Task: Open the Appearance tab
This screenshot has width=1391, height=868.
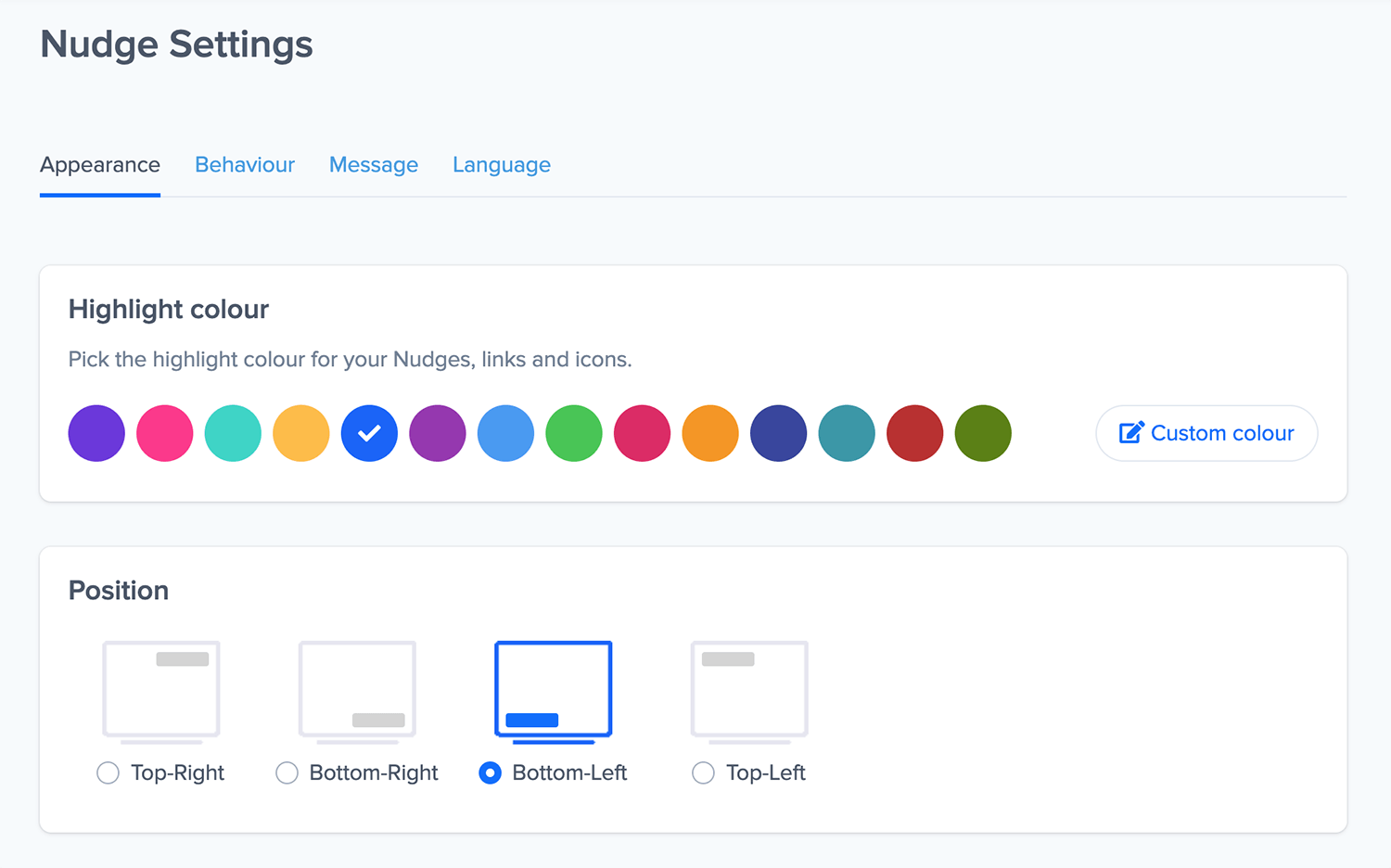Action: click(x=100, y=165)
